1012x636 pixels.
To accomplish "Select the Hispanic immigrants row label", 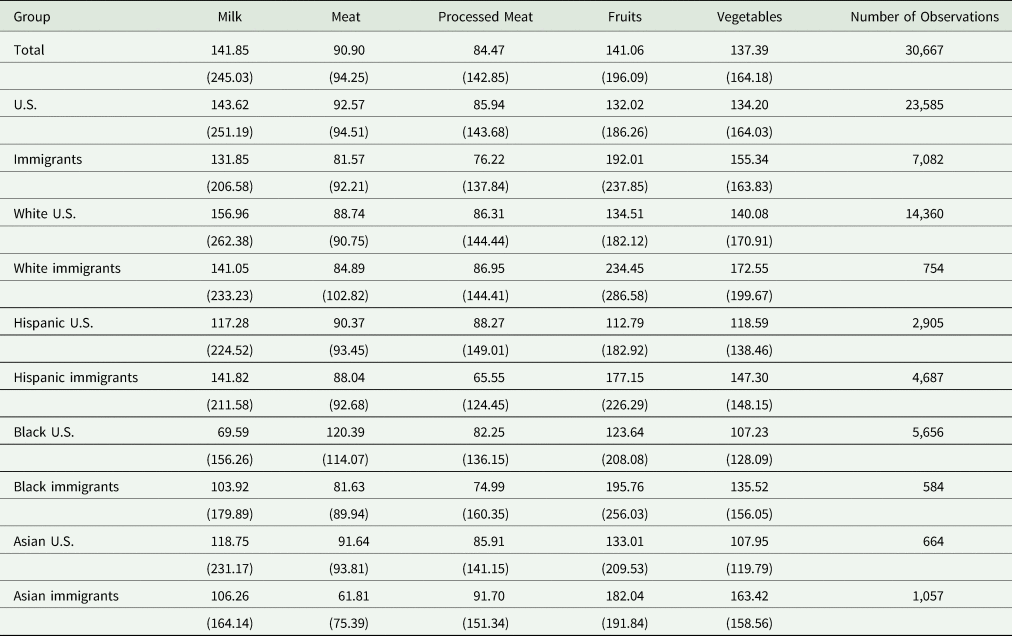I will (76, 377).
